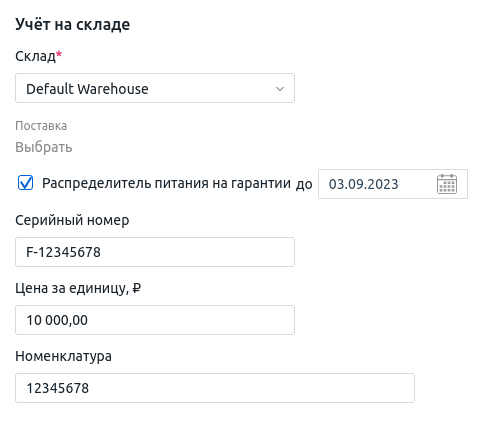489x426 pixels.
Task: Expand the Склад dropdown chevron
Action: [x=280, y=89]
